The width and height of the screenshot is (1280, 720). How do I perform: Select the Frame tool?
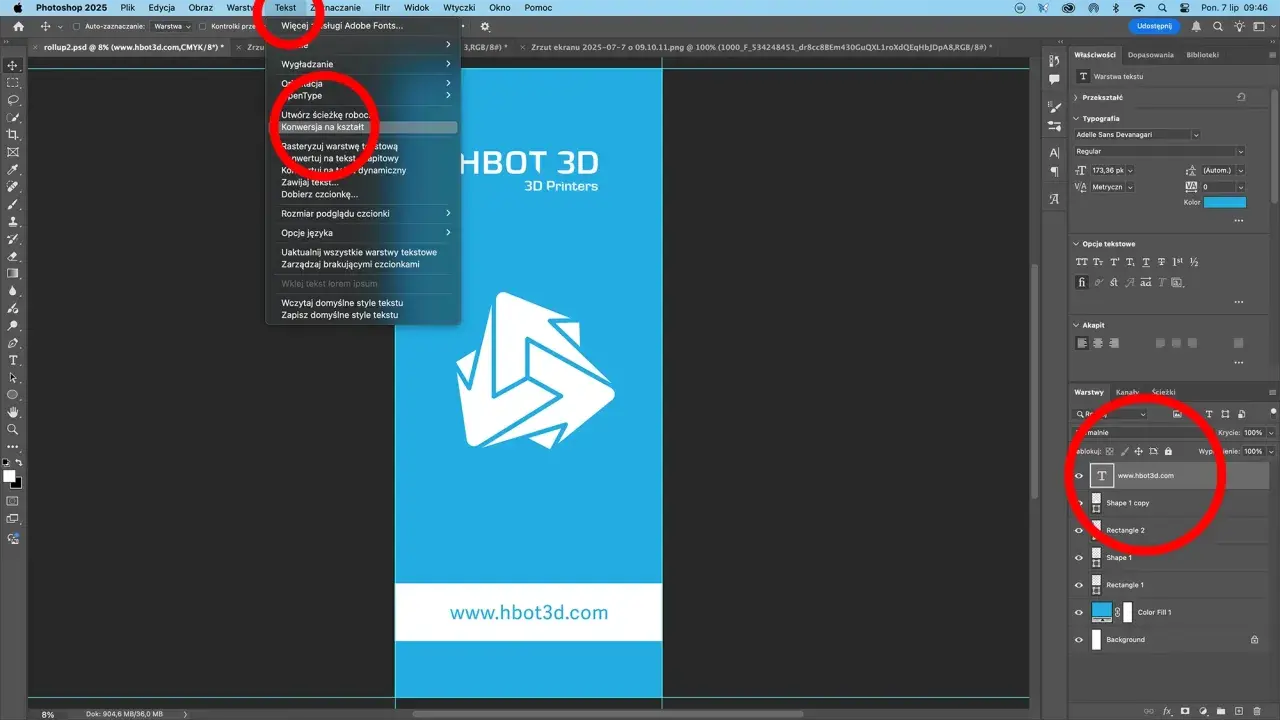[x=13, y=152]
